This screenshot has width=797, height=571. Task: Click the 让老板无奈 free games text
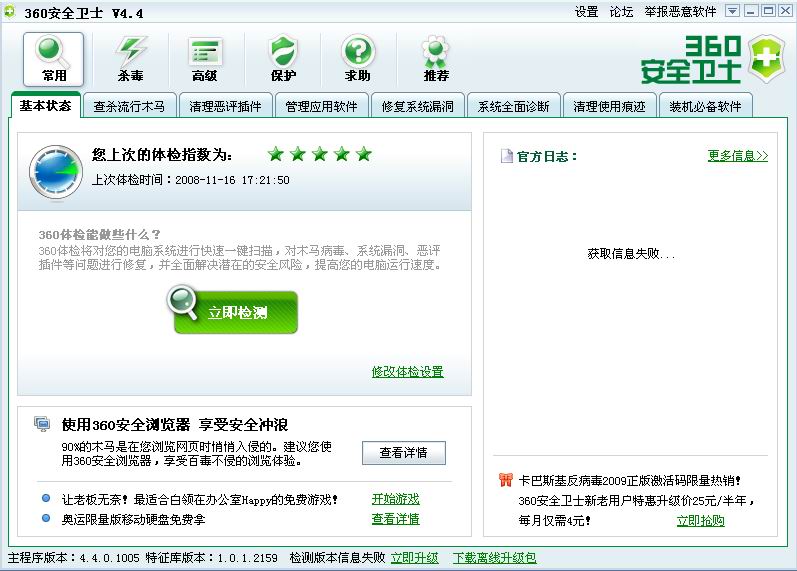(200, 499)
